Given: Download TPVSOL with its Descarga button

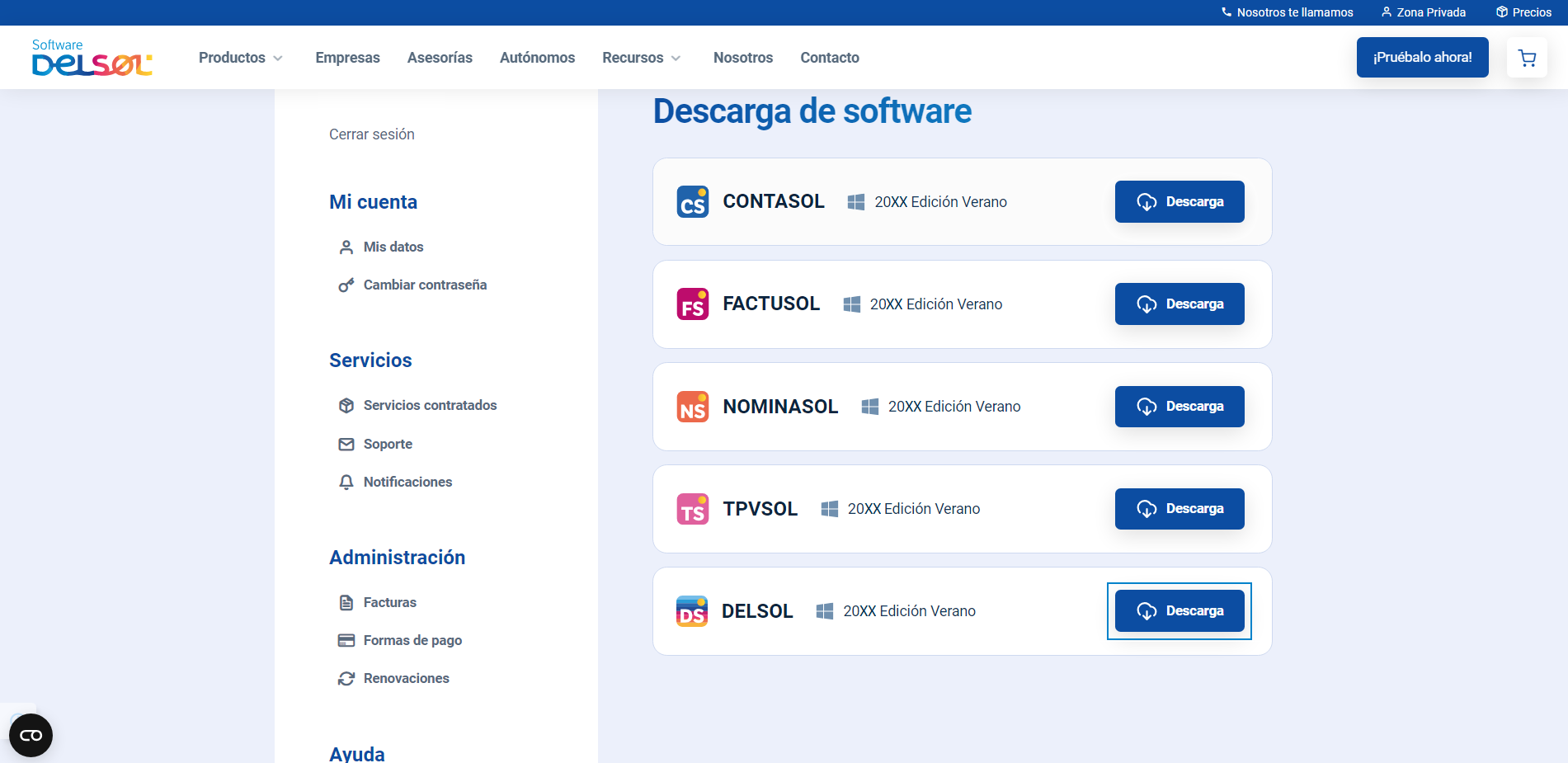Looking at the screenshot, I should 1180,509.
